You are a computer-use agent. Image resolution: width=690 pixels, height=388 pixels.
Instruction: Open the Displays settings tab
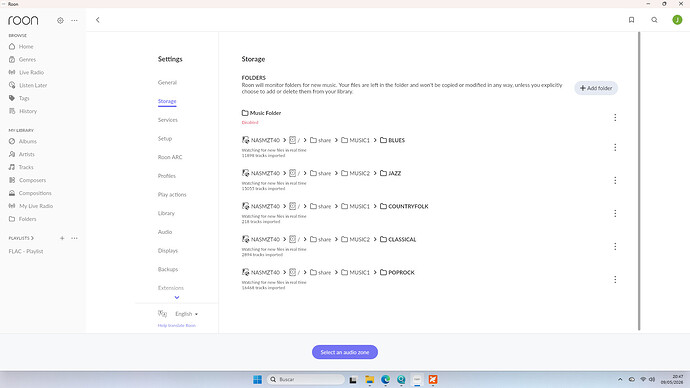168,251
